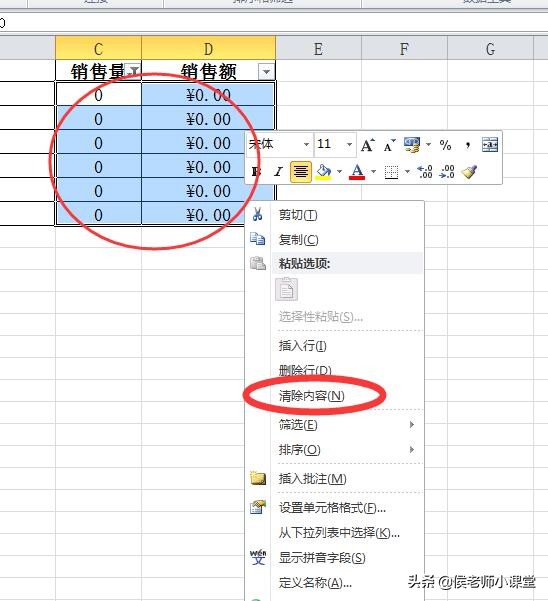Click the borders icon in mini toolbar
548x601 pixels.
tap(391, 172)
